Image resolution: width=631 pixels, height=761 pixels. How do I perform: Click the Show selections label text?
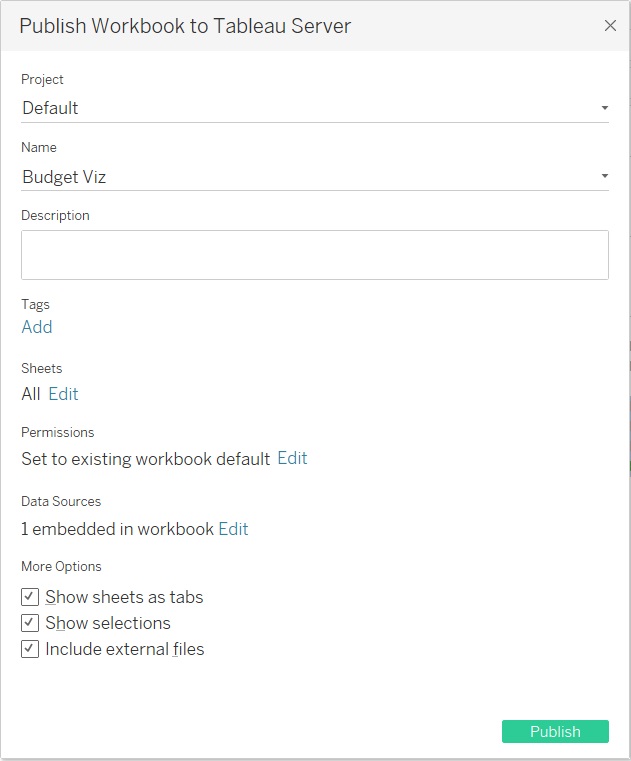(x=108, y=623)
